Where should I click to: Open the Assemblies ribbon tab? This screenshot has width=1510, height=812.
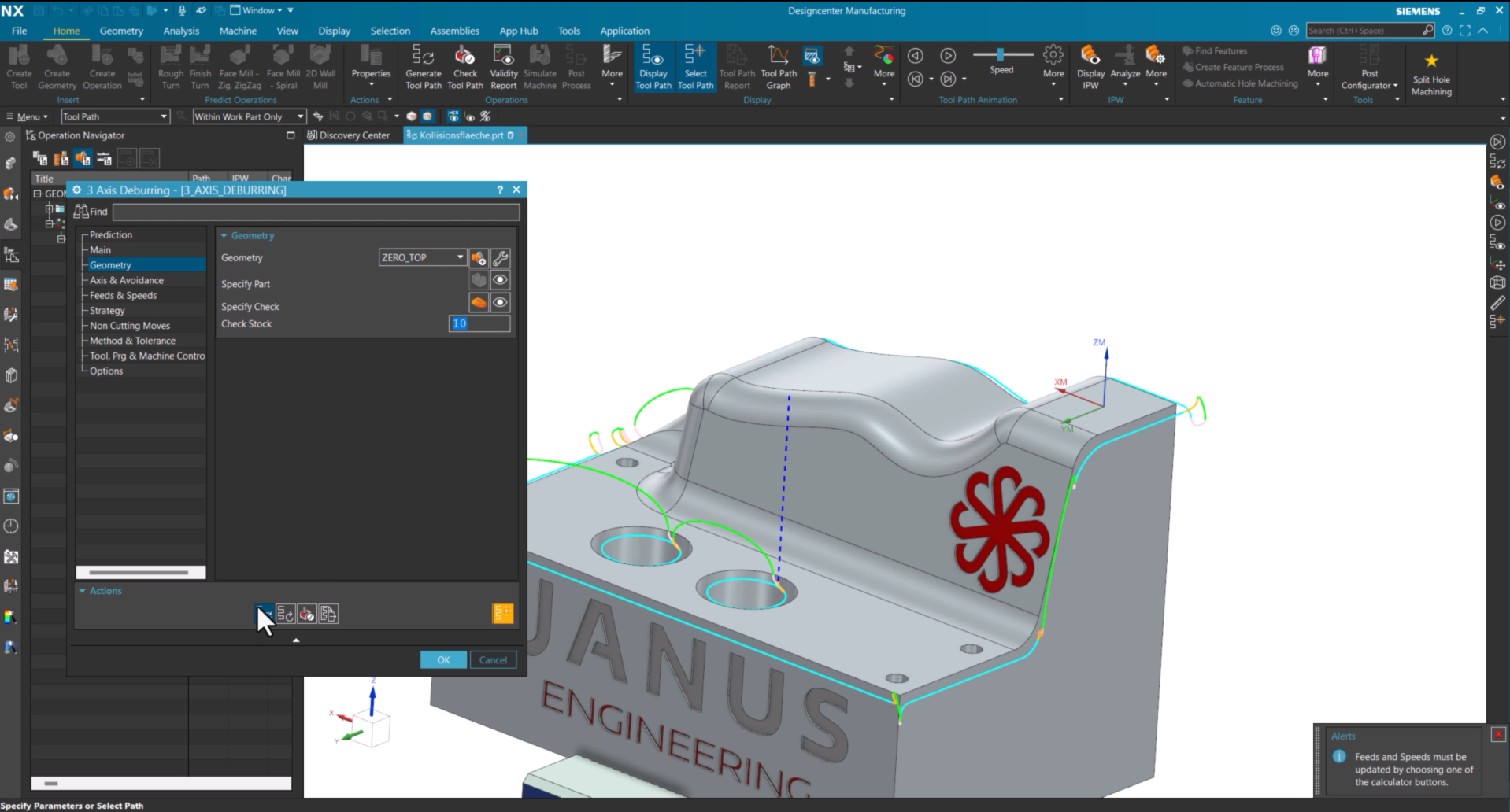[454, 31]
